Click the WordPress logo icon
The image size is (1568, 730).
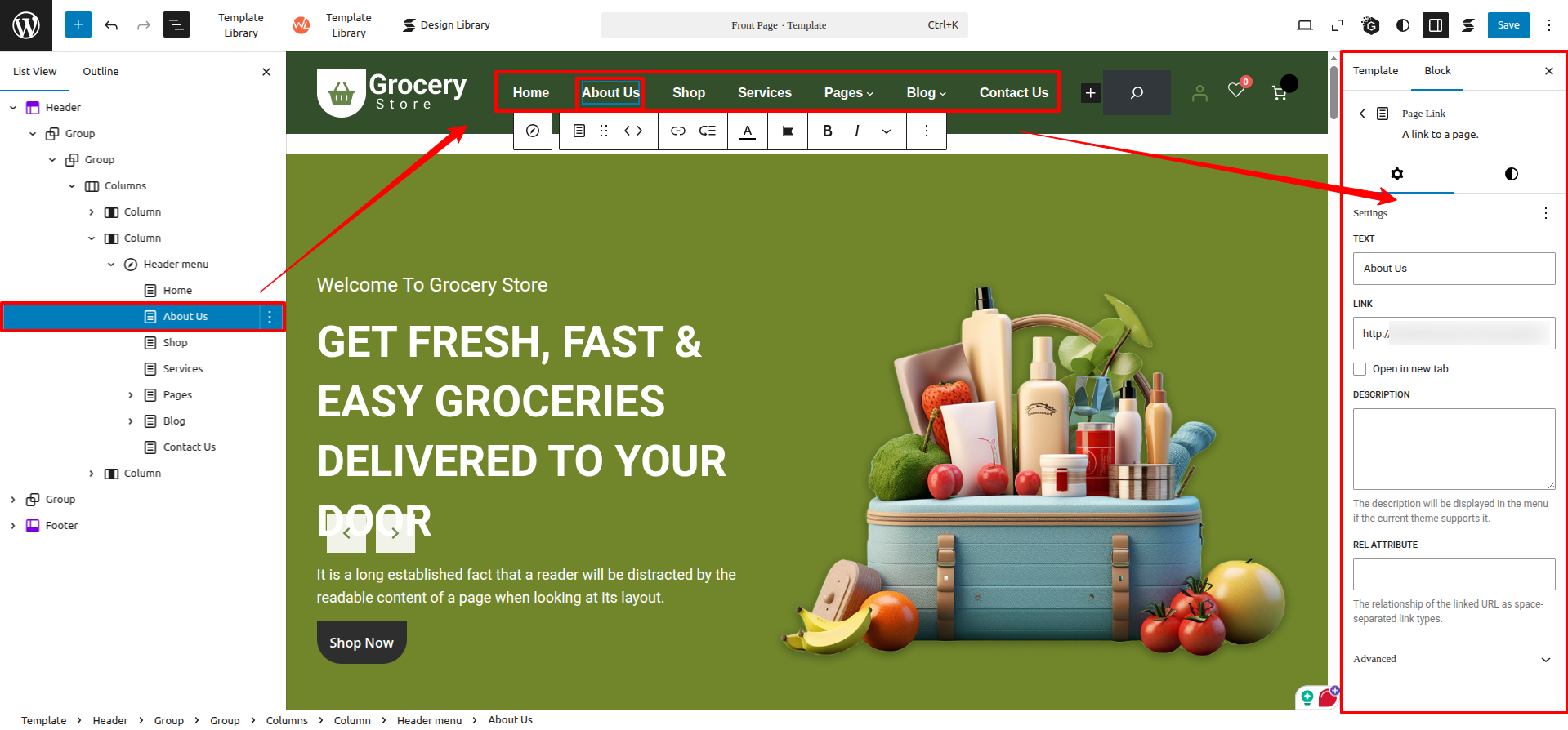[x=26, y=25]
